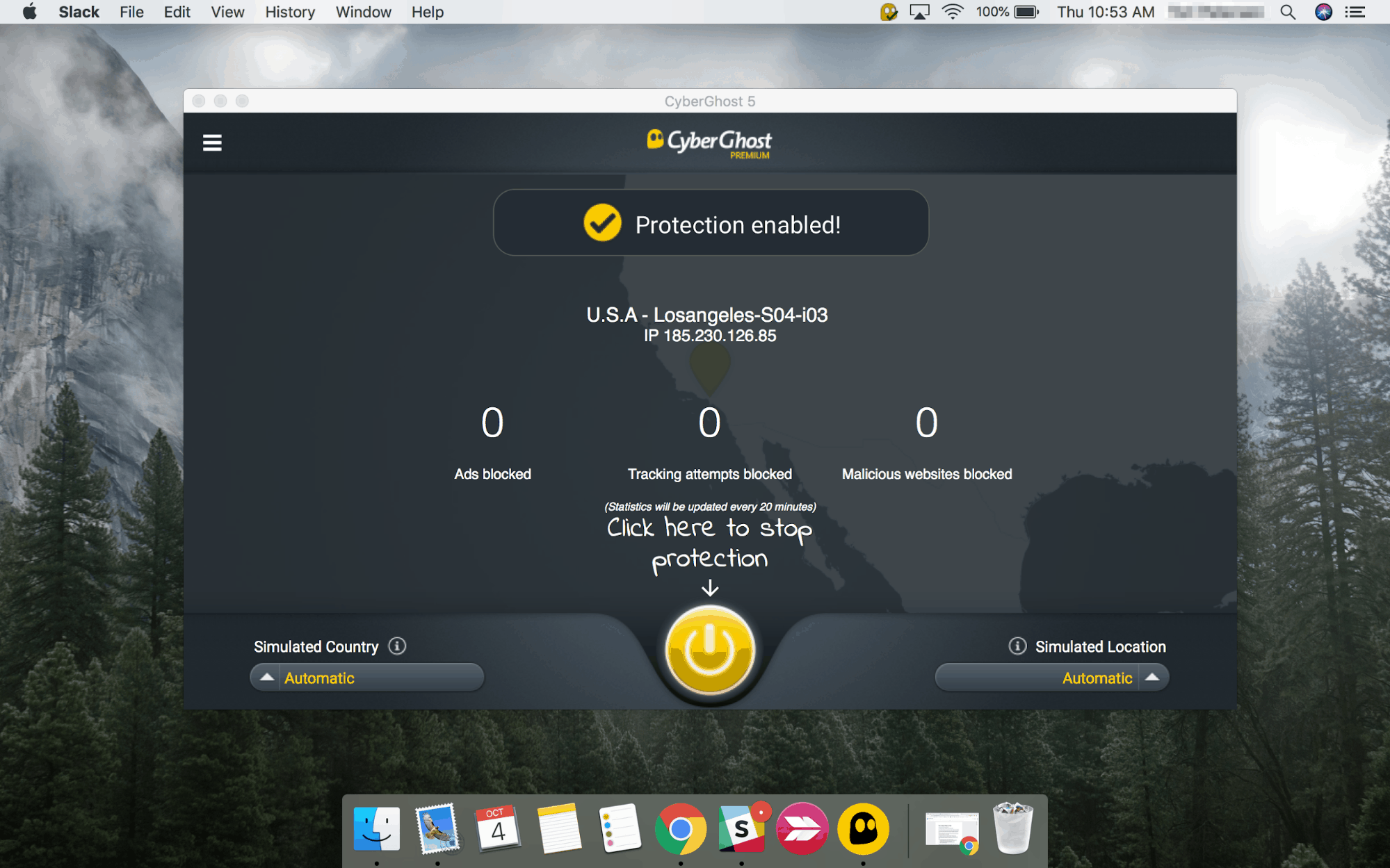The image size is (1390, 868).
Task: Open the pink arrow app in Dock
Action: pyautogui.click(x=802, y=828)
